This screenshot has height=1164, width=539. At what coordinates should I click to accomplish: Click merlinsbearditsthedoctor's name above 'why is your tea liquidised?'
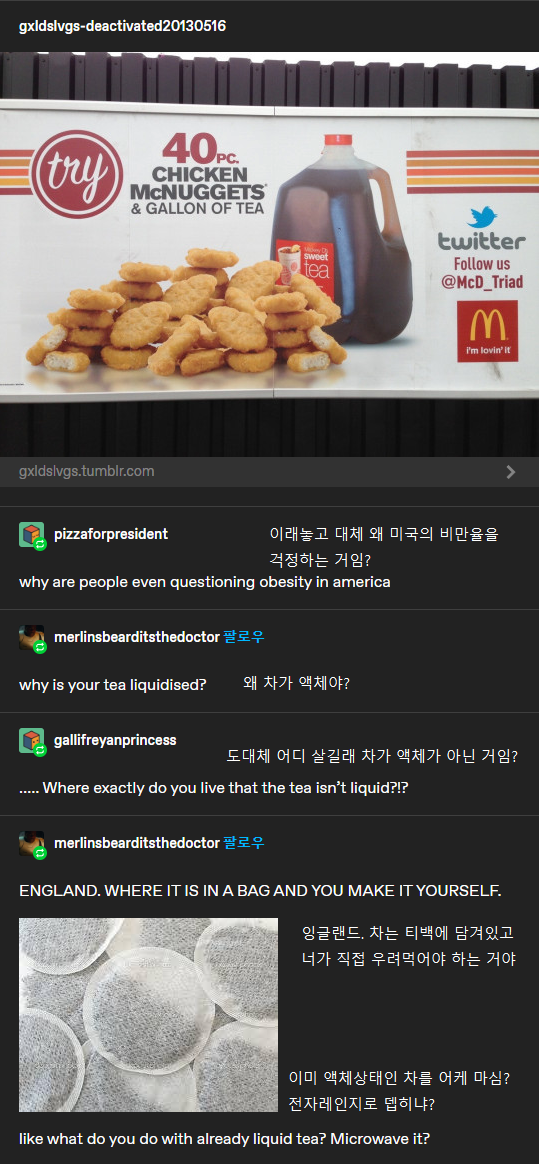pos(137,637)
